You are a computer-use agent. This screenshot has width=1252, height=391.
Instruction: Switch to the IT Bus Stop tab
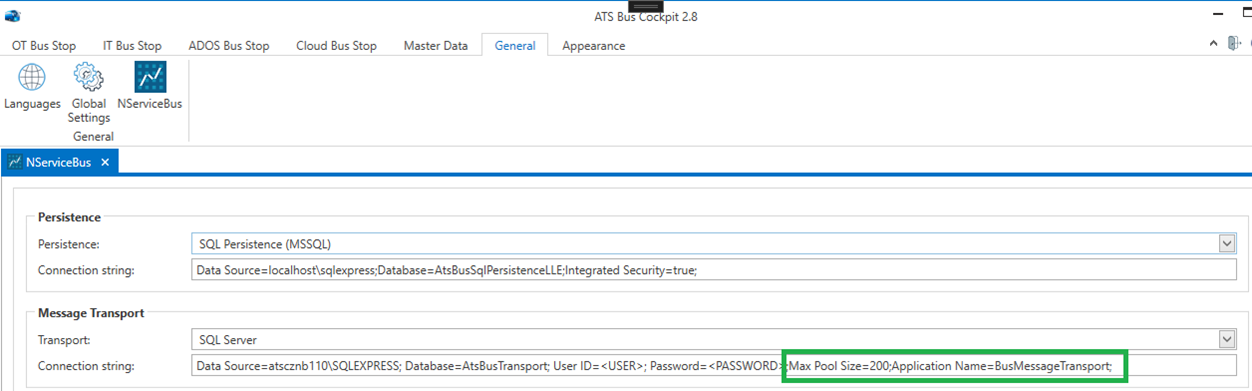[x=132, y=45]
